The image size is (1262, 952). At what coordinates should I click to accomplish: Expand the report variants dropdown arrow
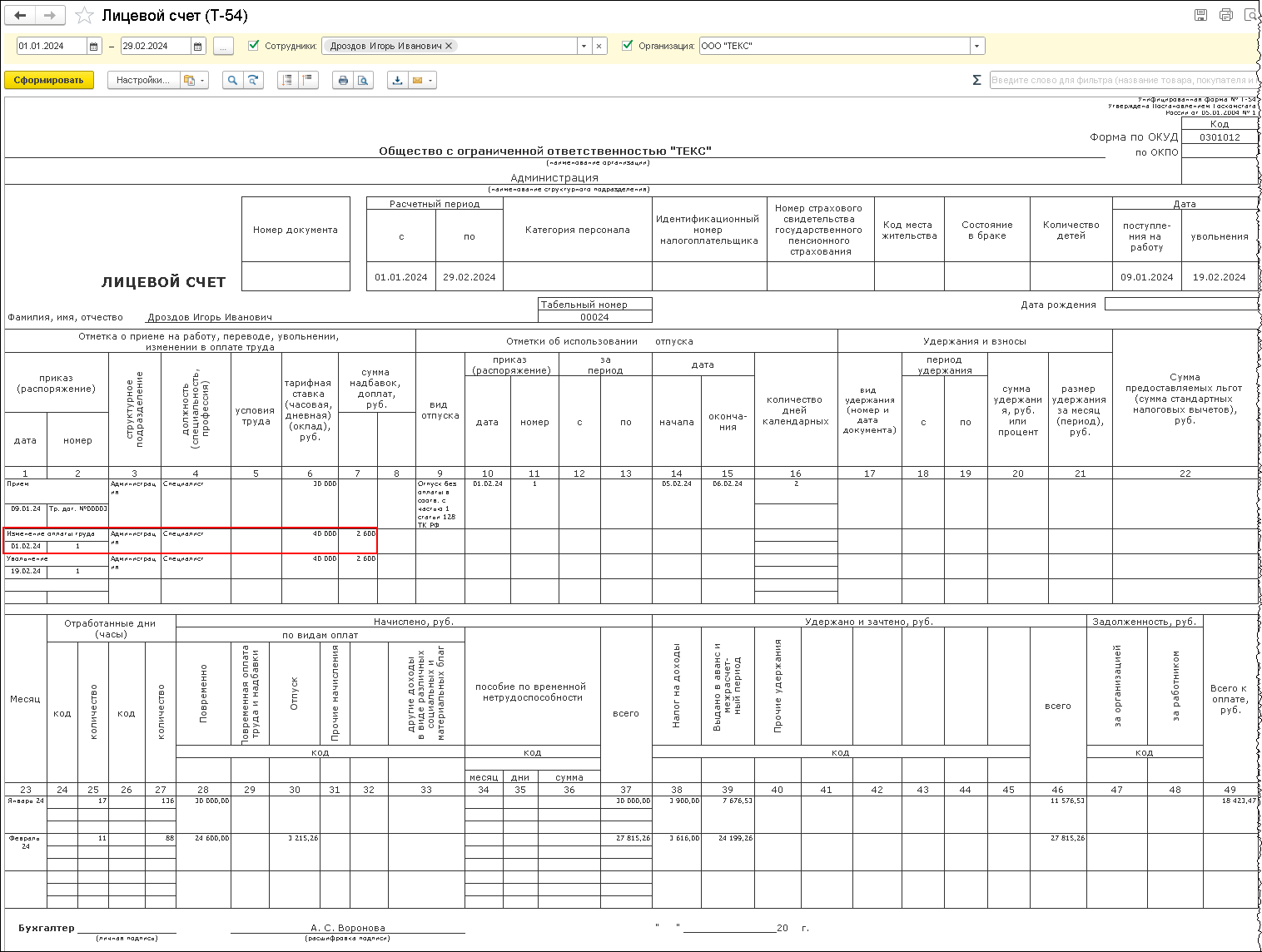click(x=202, y=80)
